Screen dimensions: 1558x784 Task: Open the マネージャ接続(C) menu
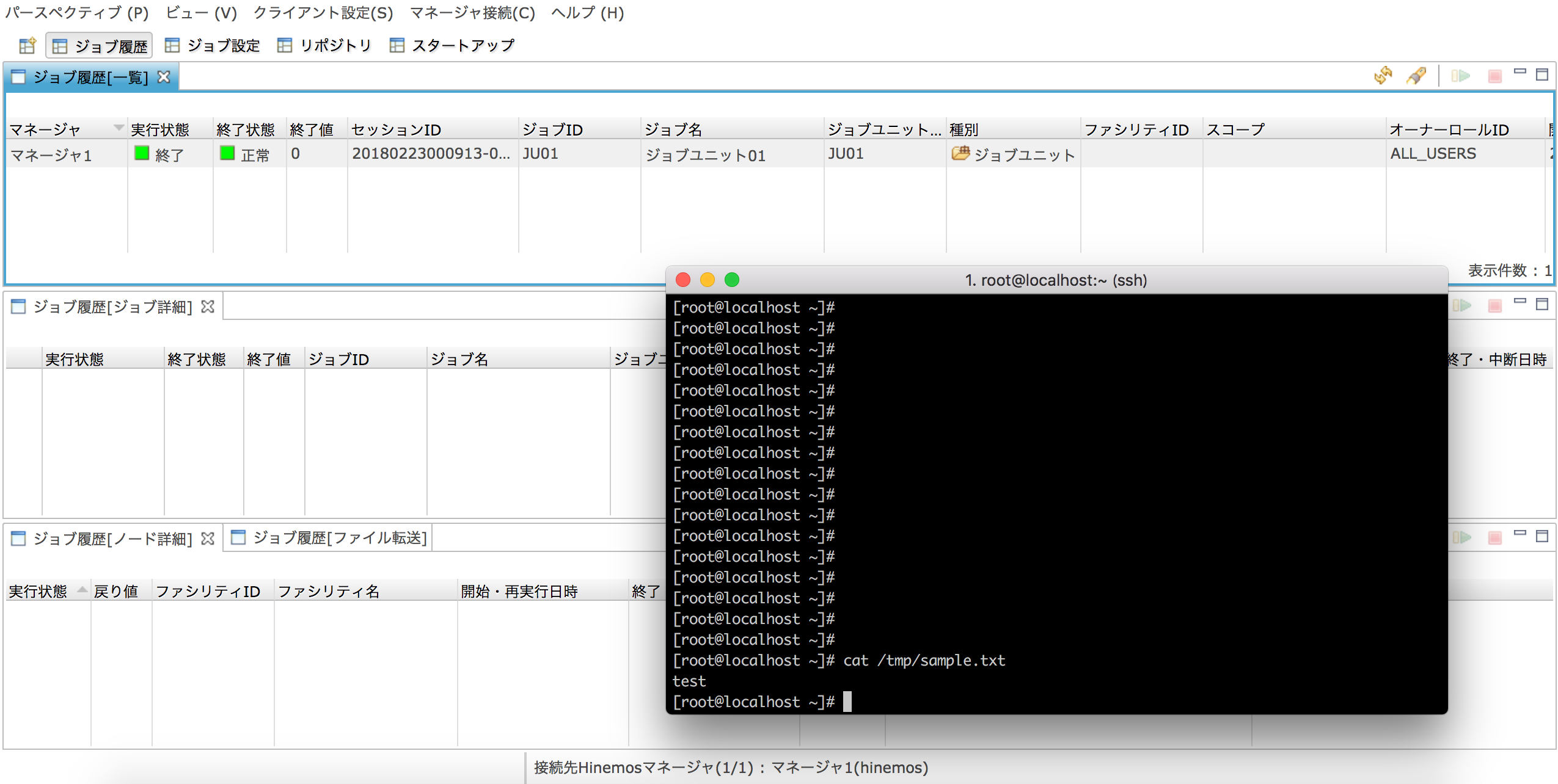click(472, 13)
